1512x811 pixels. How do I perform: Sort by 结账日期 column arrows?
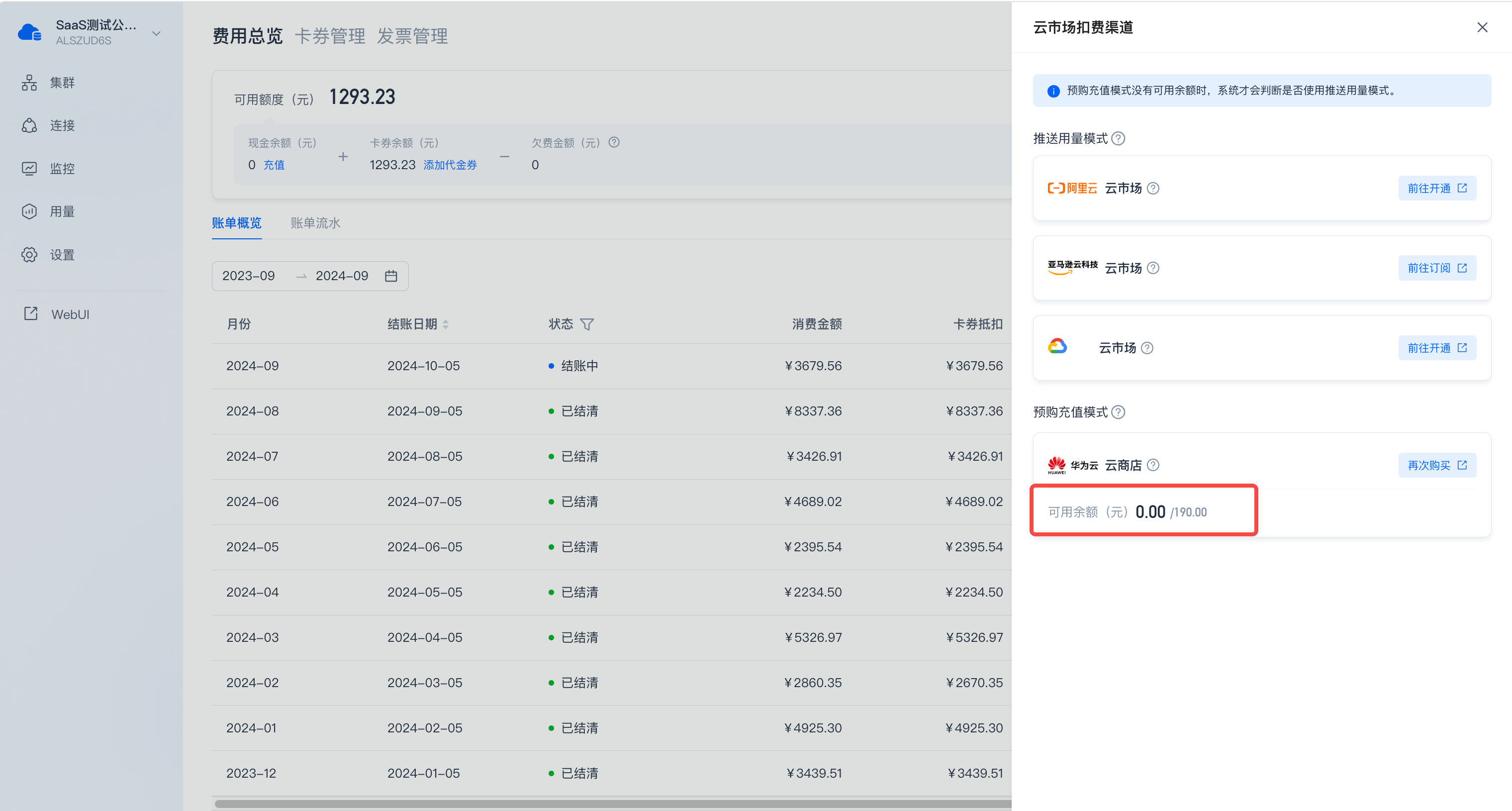[446, 324]
